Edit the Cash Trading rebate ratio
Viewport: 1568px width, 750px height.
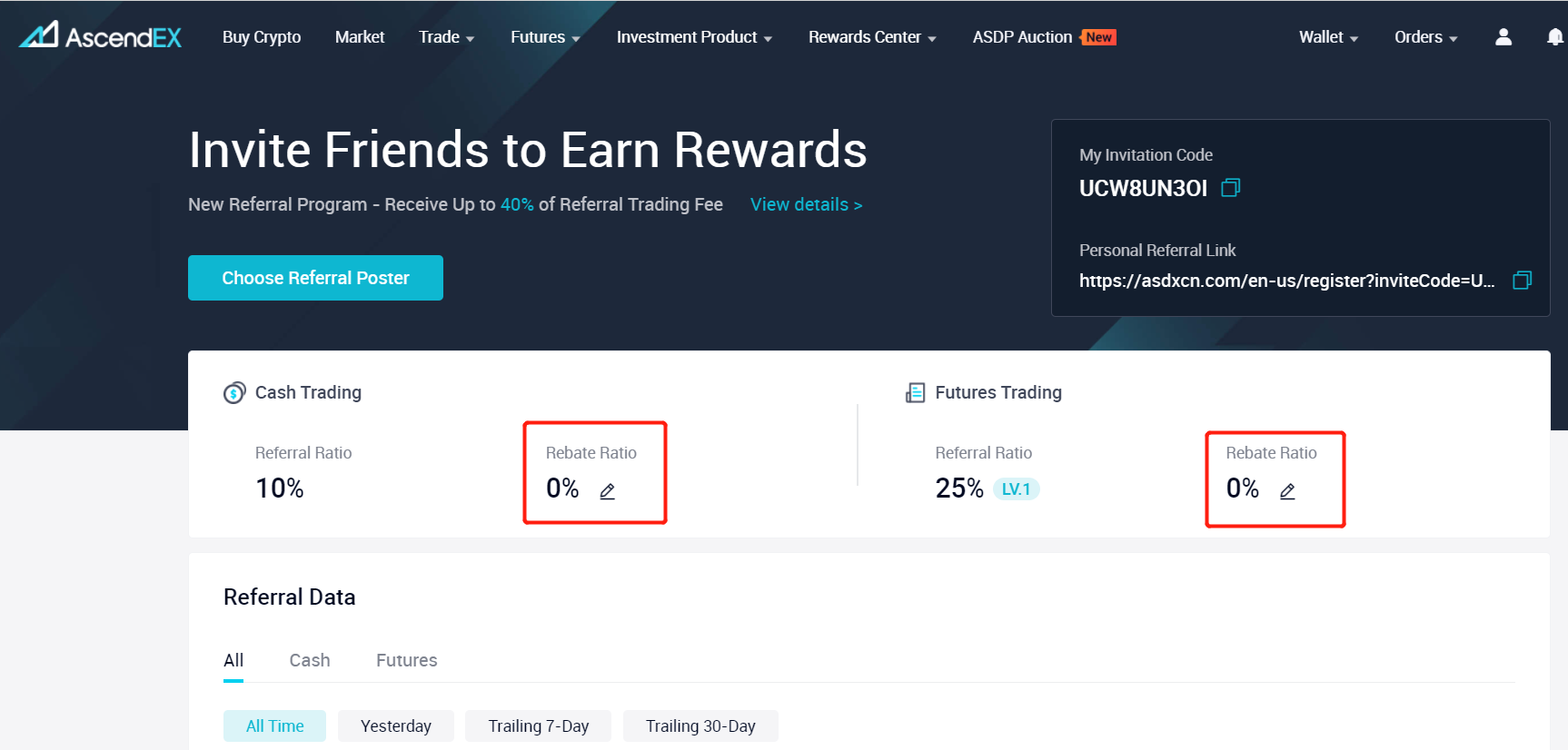pyautogui.click(x=608, y=491)
